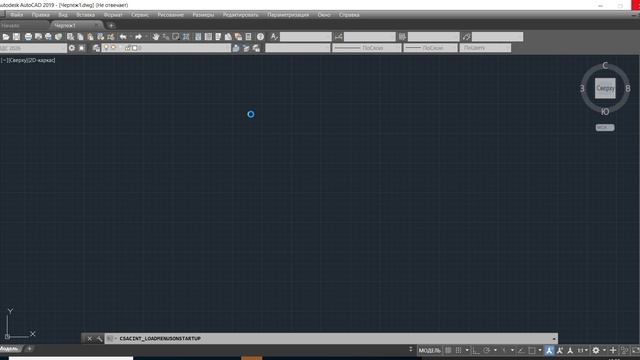
Task: Click the text style icon
Action: [x=274, y=37]
